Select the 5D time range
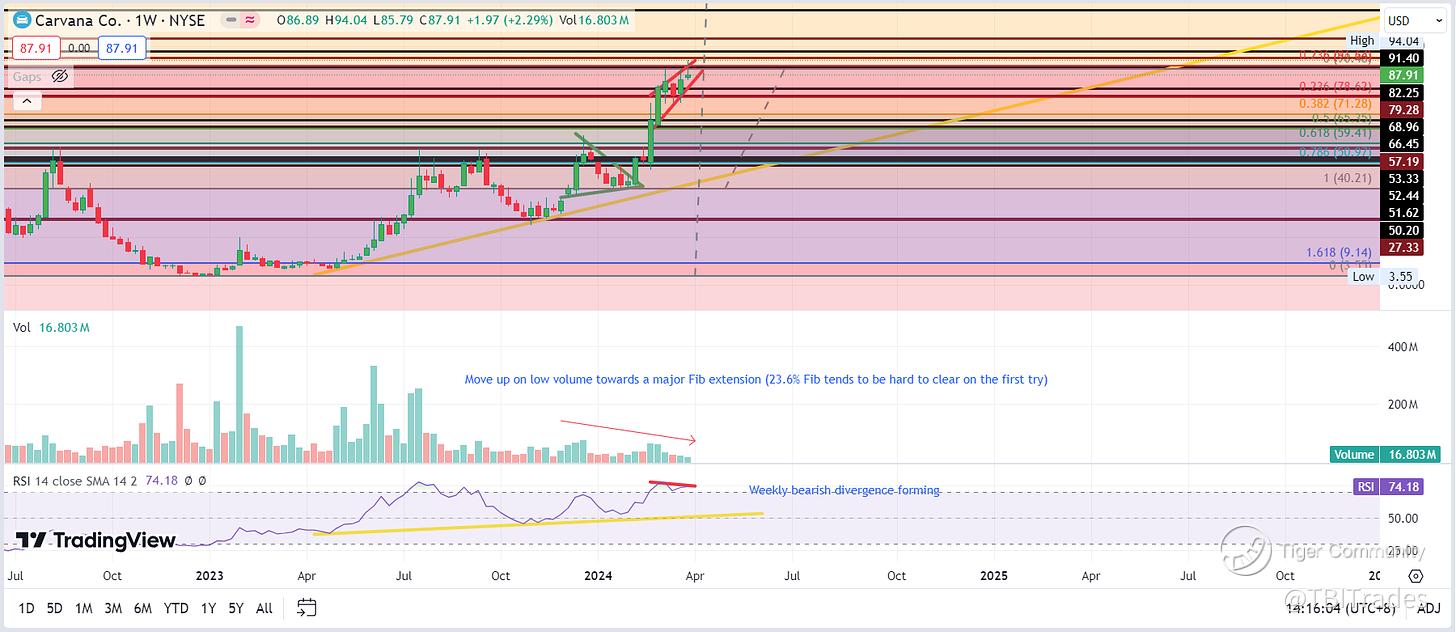The height and width of the screenshot is (632, 1456). [x=56, y=608]
